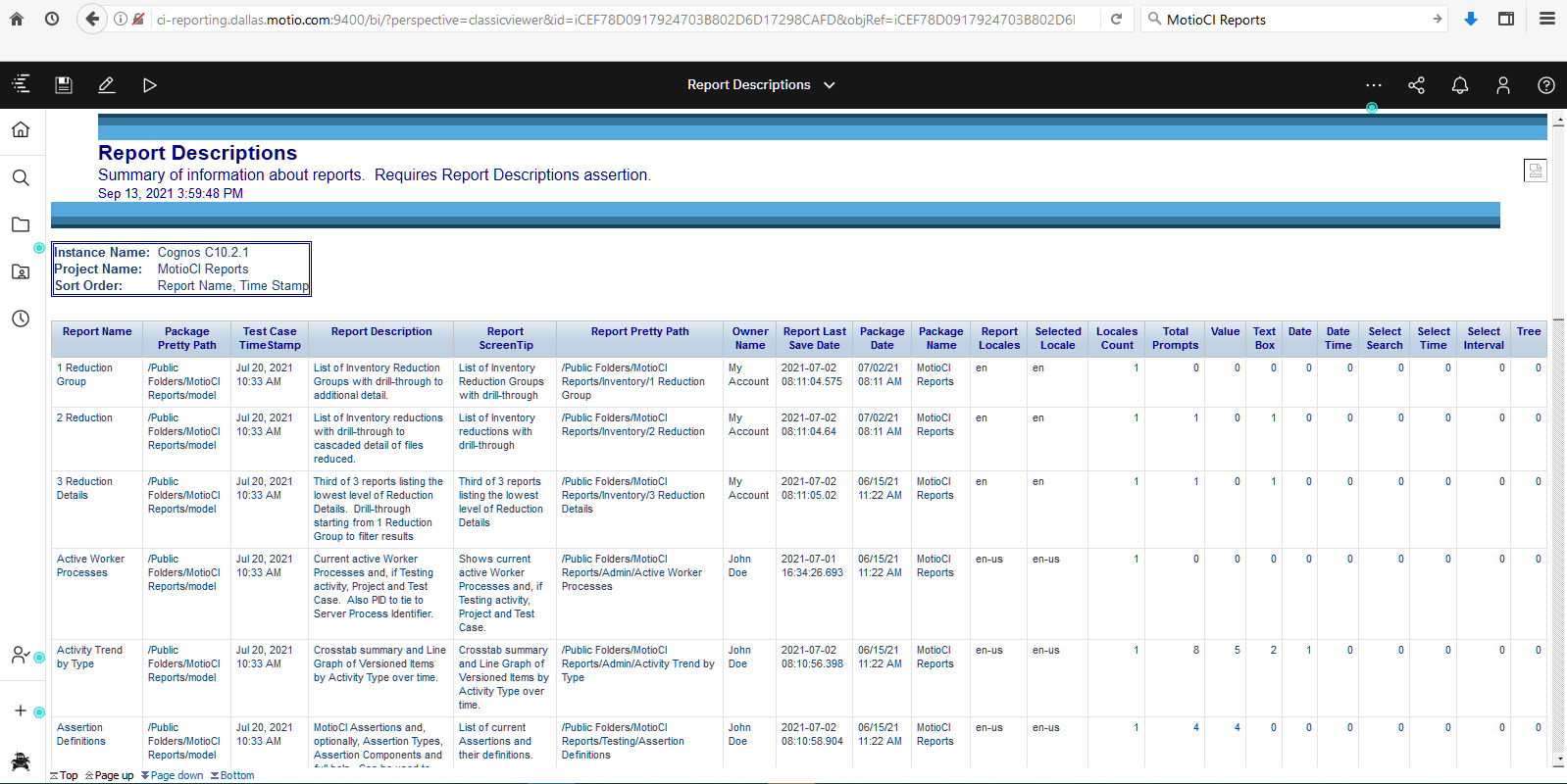The height and width of the screenshot is (784, 1567).
Task: Run the report with the play icon
Action: (x=150, y=85)
